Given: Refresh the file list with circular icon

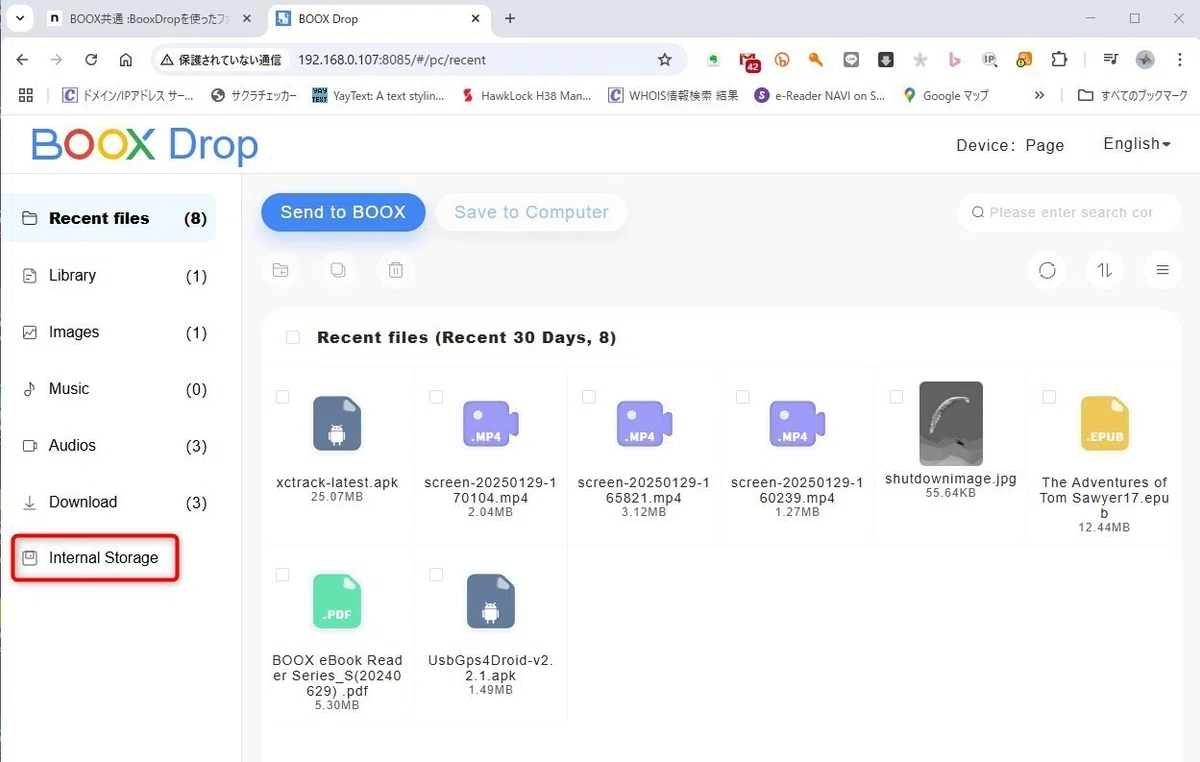Looking at the screenshot, I should pos(1047,270).
